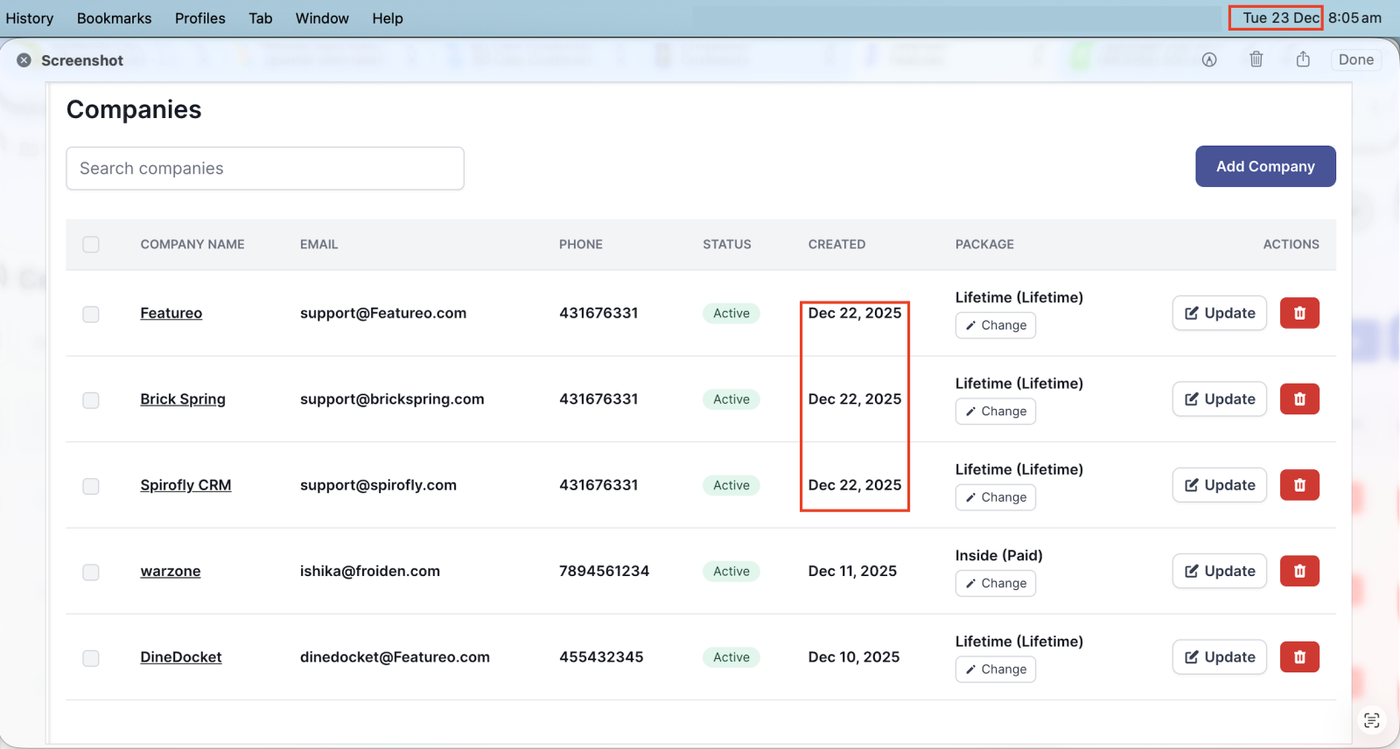Screen dimensions: 1400x749
Task: Click the red trash icon for warzone
Action: 1299,571
